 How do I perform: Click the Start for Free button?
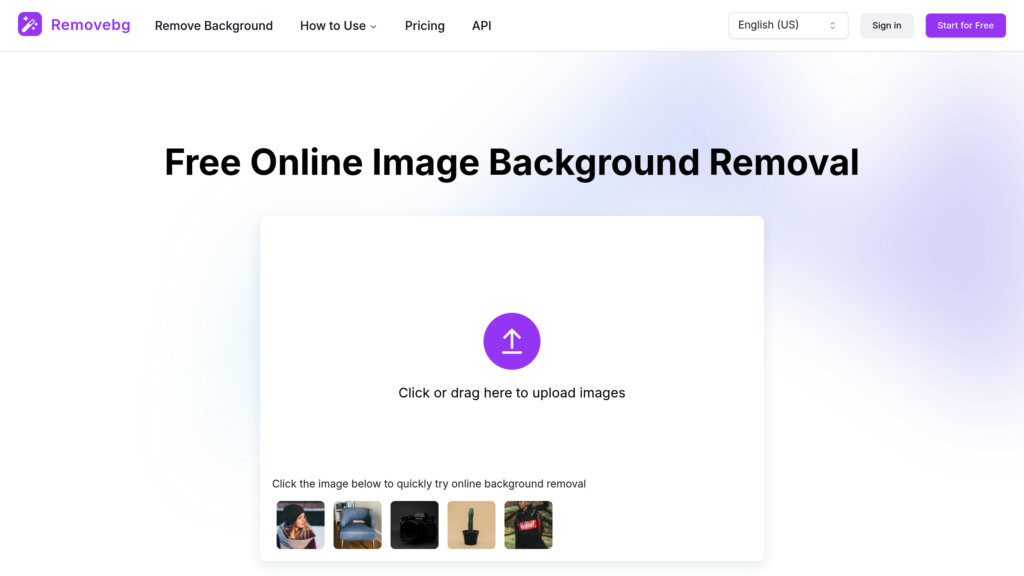coord(965,25)
